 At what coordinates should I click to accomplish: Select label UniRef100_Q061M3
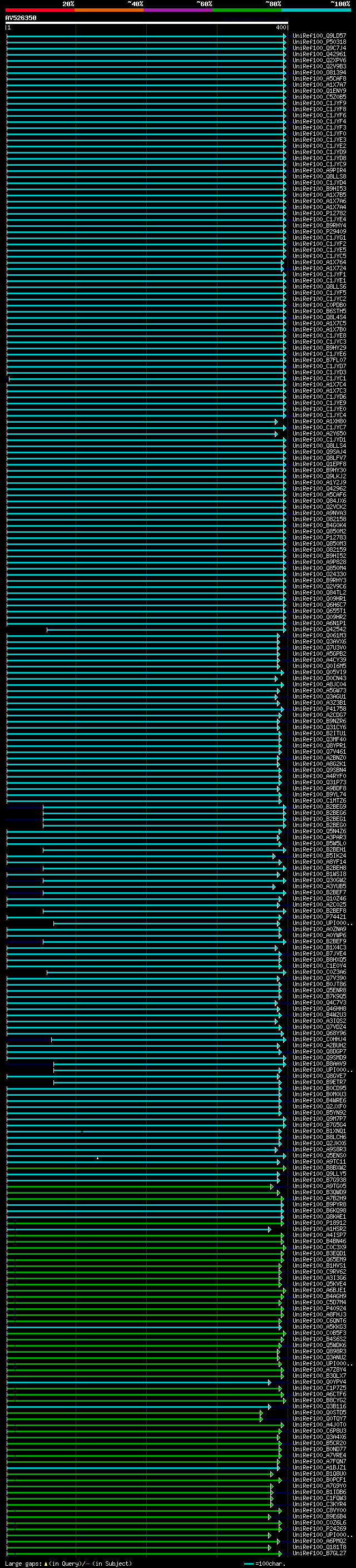[x=319, y=635]
